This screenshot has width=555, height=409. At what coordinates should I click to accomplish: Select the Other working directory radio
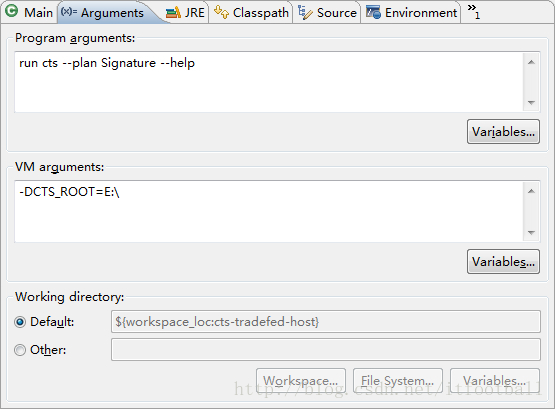(20, 350)
